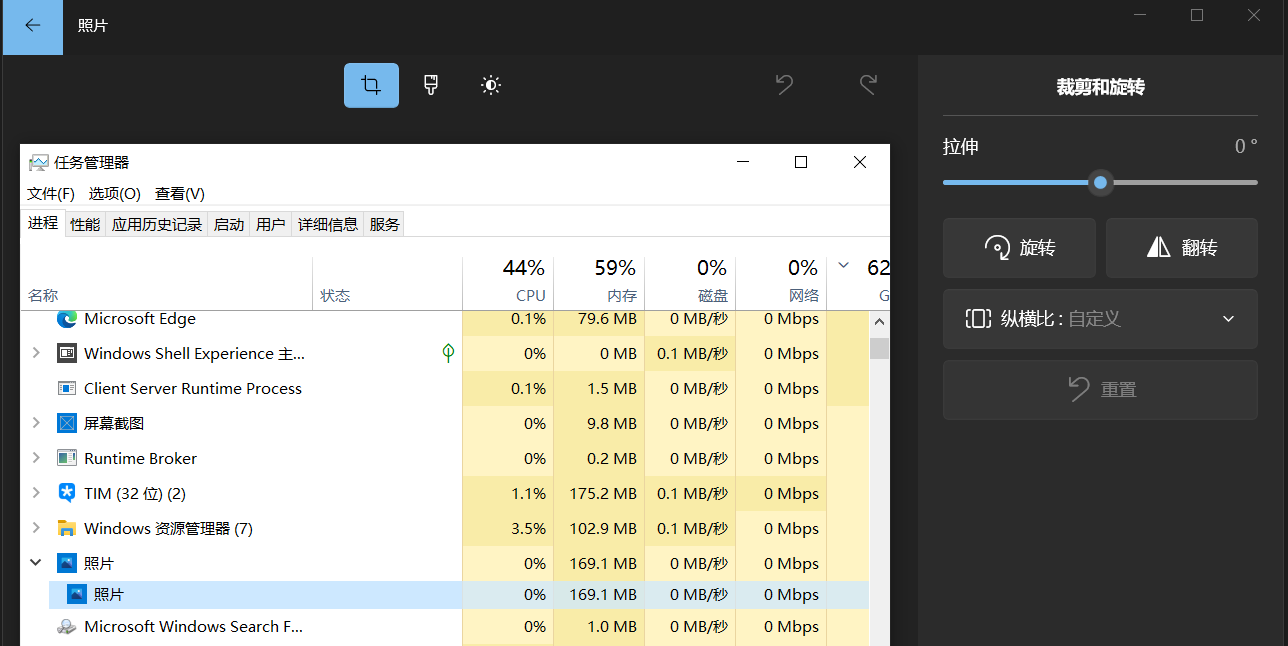Click the 拉伸 straighten slider handle
Image resolution: width=1288 pixels, height=646 pixels.
[x=1101, y=182]
